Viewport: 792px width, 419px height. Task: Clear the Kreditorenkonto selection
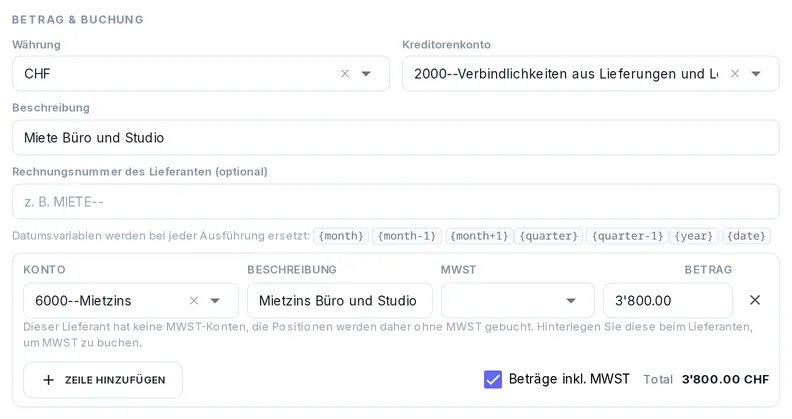735,74
